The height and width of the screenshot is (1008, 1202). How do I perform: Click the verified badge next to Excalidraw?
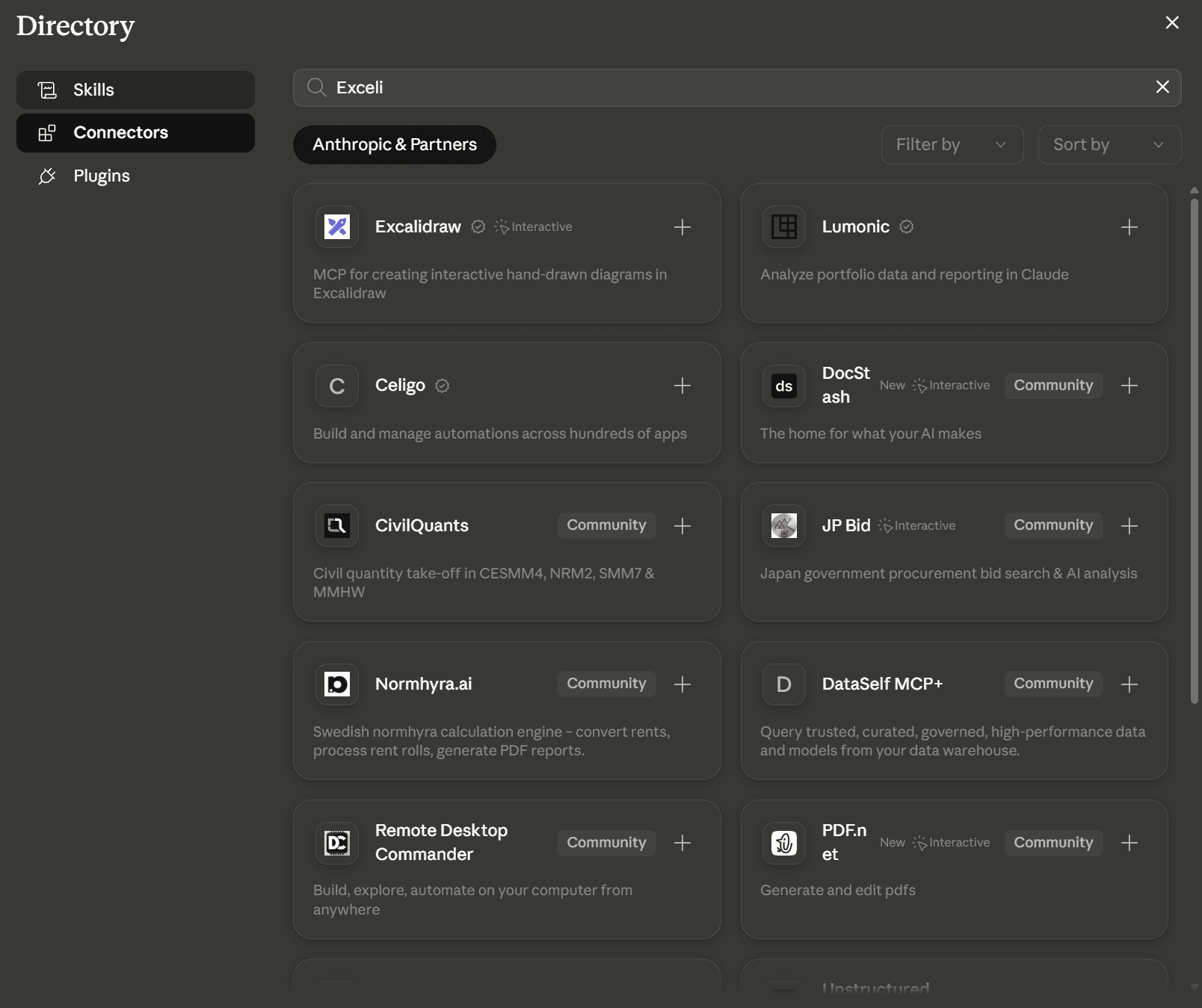coord(478,226)
